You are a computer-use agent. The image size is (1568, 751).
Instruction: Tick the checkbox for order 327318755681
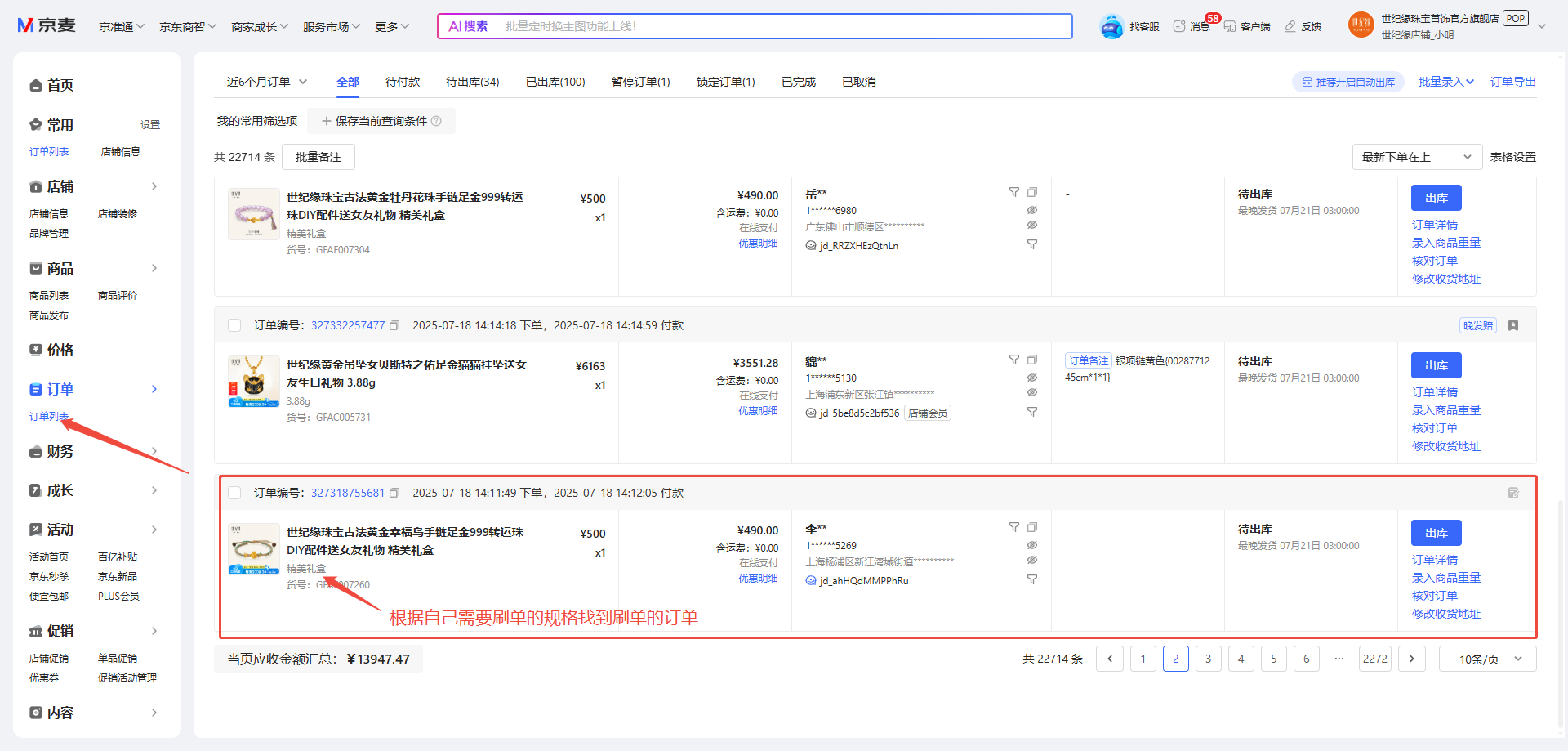pos(234,493)
